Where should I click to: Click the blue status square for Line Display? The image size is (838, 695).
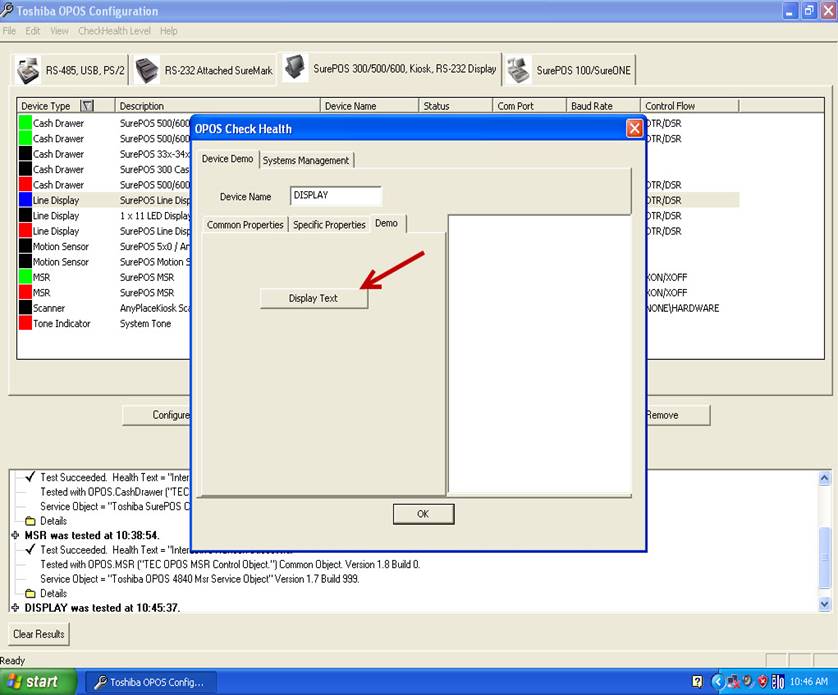coord(25,200)
